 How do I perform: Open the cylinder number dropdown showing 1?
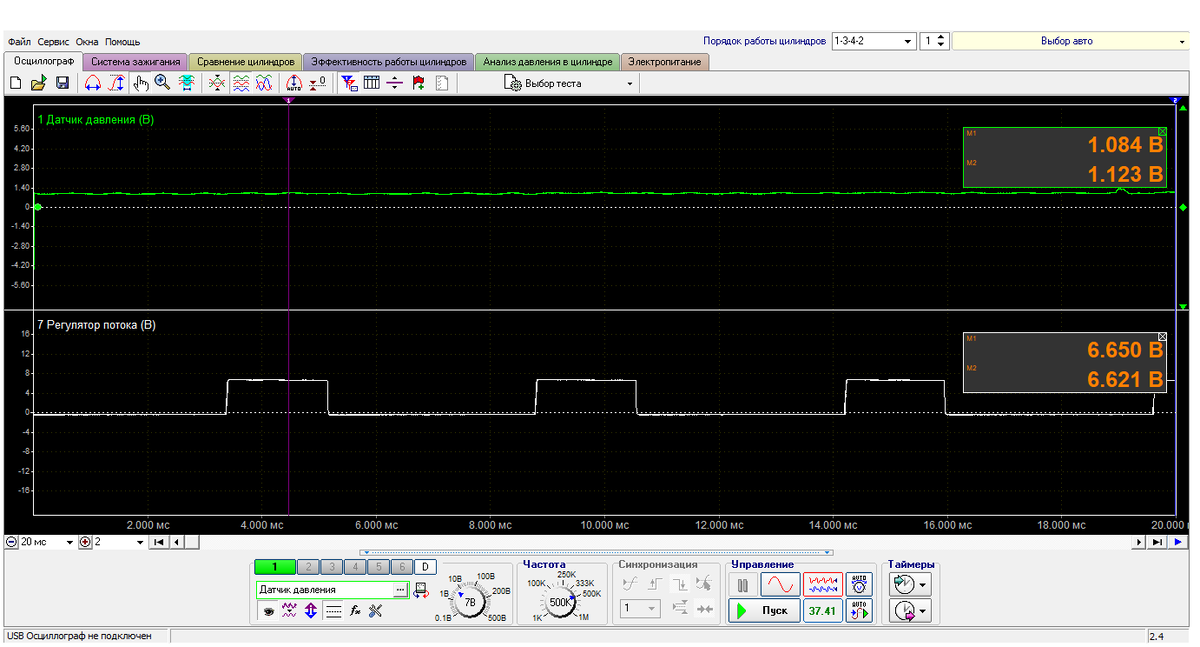click(x=933, y=41)
